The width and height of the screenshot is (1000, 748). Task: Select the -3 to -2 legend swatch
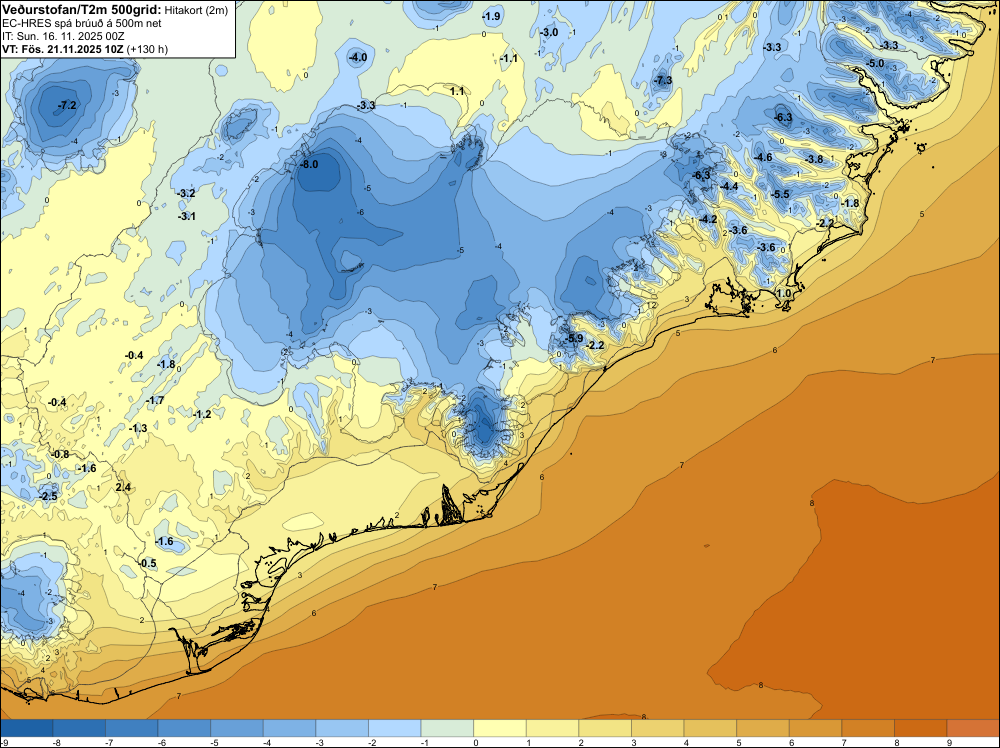click(342, 728)
